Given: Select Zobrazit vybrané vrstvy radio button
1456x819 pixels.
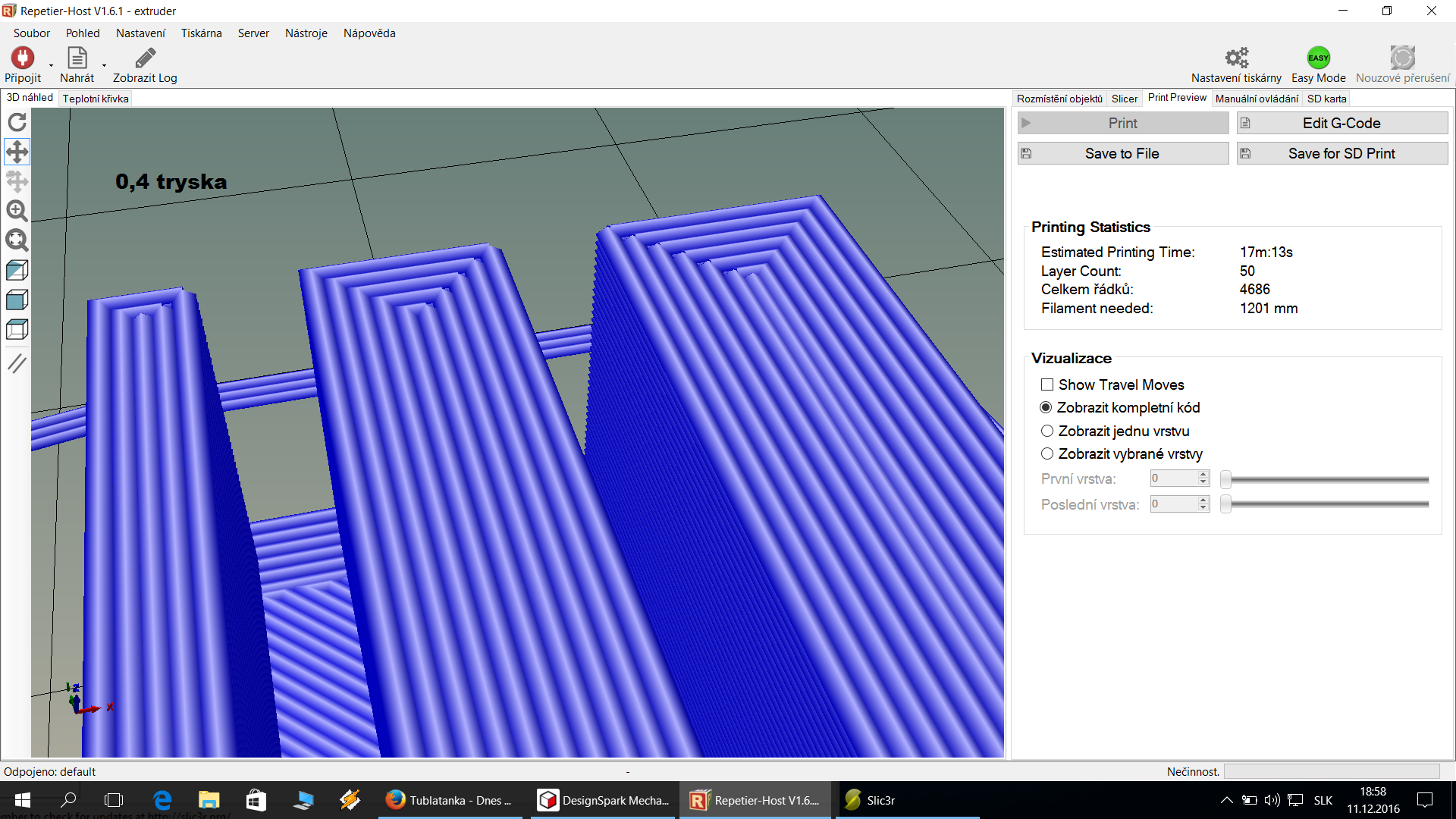Looking at the screenshot, I should [x=1047, y=453].
